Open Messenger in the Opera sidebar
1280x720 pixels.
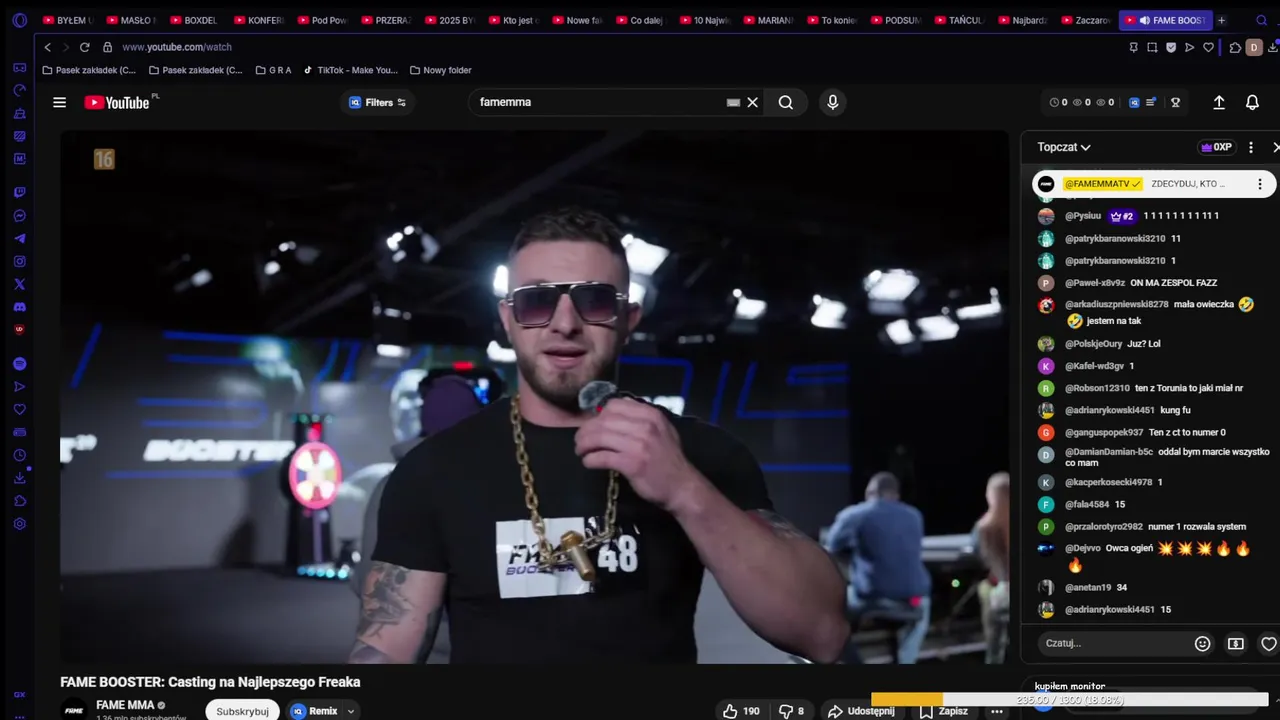(x=19, y=215)
